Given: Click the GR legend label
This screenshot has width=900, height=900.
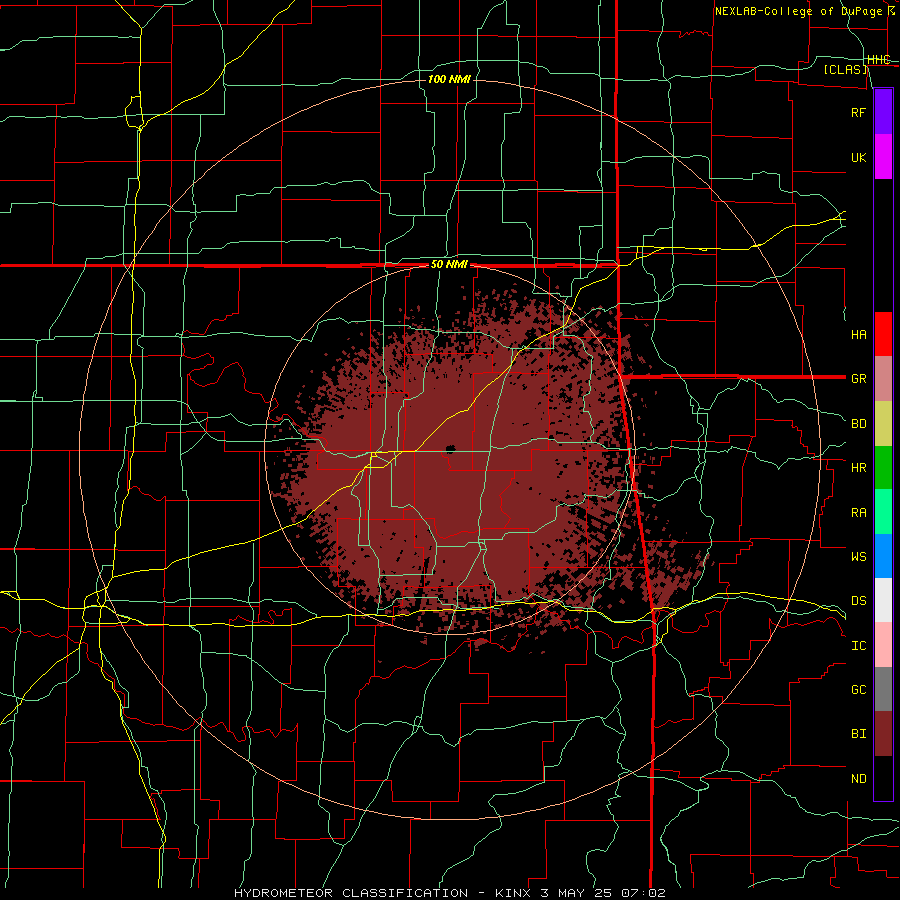Looking at the screenshot, I should click(858, 379).
